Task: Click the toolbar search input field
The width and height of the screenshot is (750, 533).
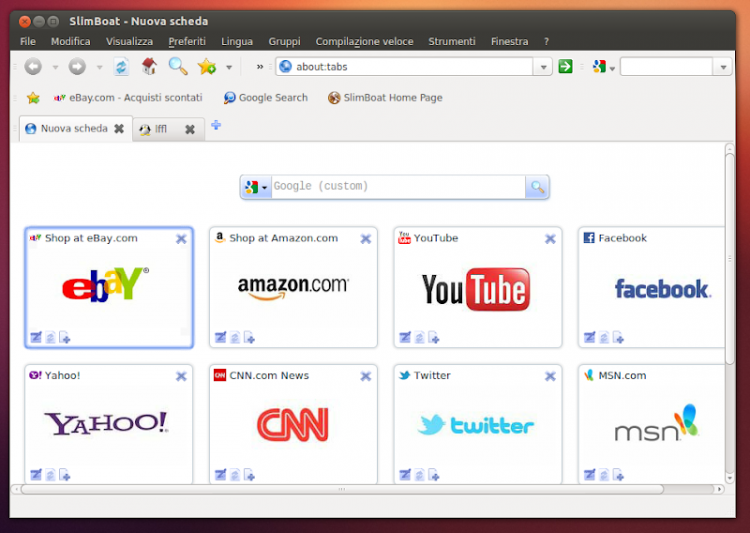Action: pyautogui.click(x=667, y=67)
